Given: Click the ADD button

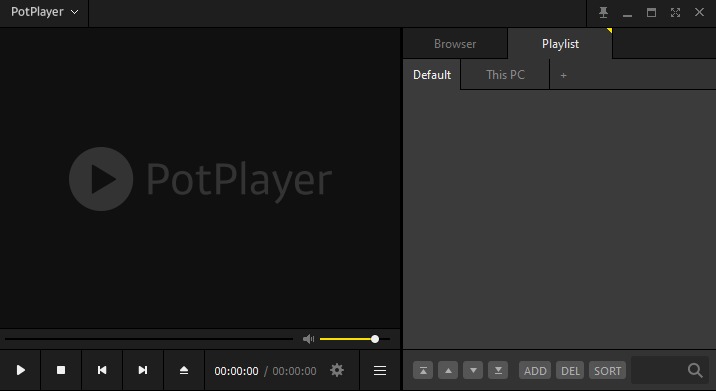Looking at the screenshot, I should (x=535, y=370).
